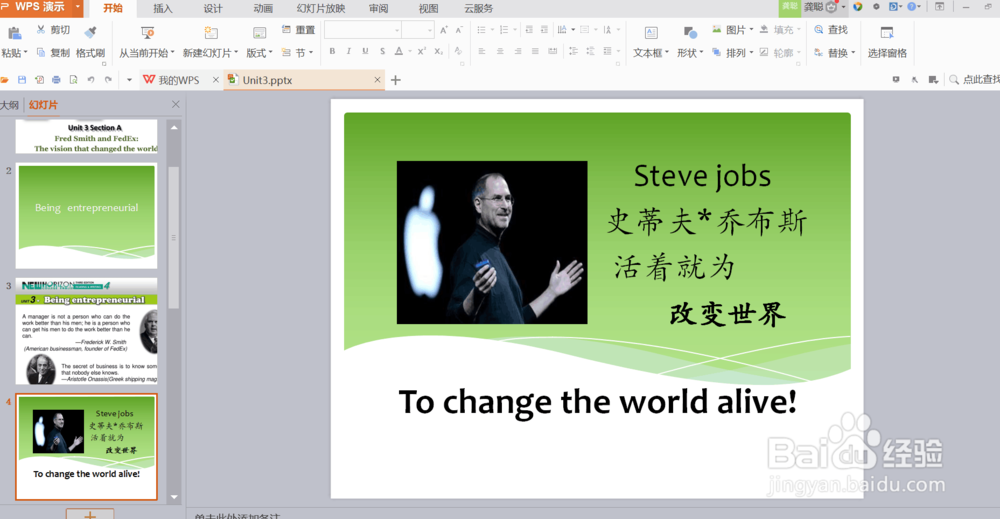This screenshot has width=1000, height=519.
Task: Copy selection with 复制 button
Action: coord(53,53)
